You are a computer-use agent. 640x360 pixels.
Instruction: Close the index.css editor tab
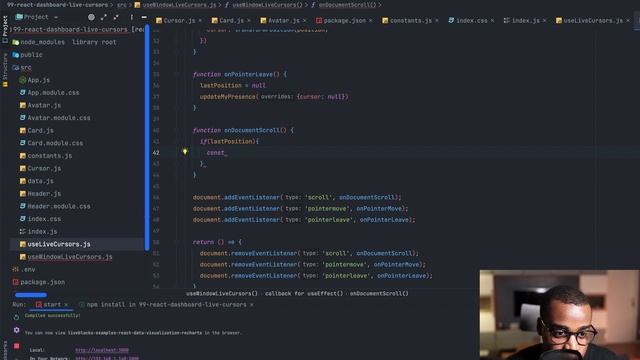(x=492, y=20)
